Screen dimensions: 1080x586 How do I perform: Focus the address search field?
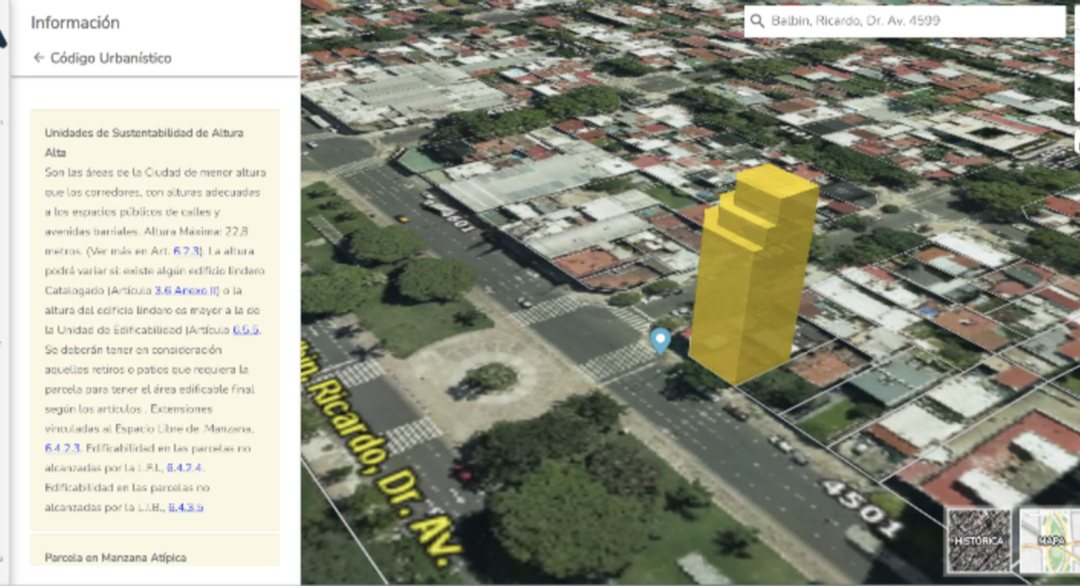coord(905,21)
